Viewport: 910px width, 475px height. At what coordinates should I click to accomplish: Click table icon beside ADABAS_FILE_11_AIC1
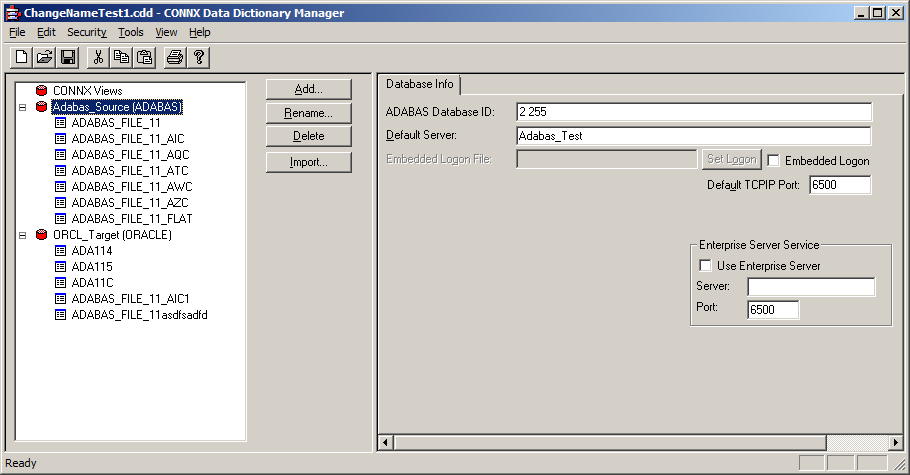tap(60, 298)
